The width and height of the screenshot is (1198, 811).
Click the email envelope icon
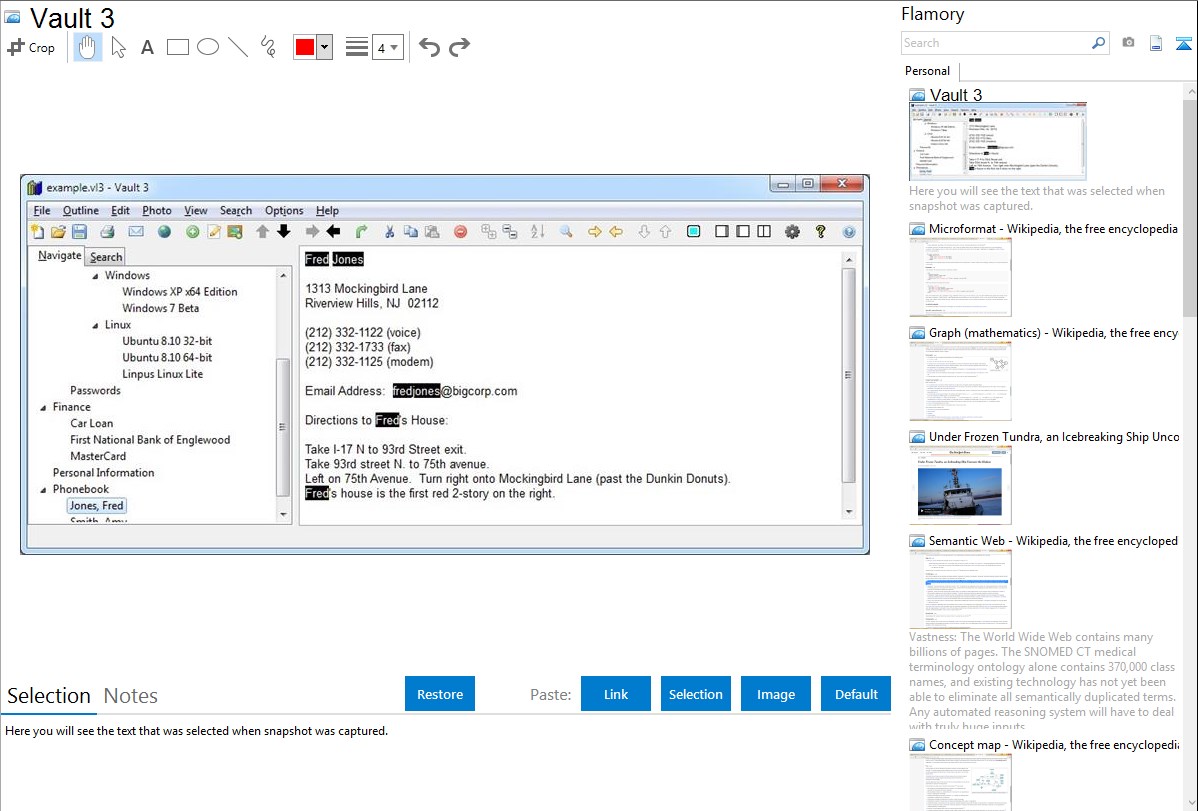click(x=136, y=232)
